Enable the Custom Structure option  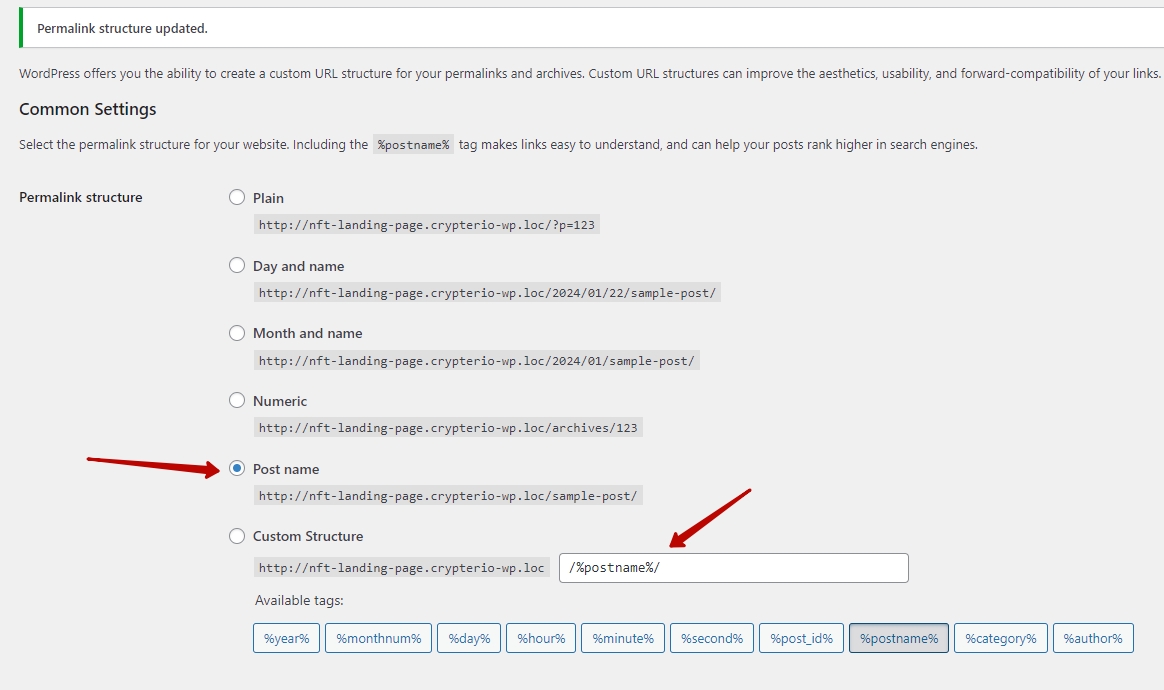(237, 536)
